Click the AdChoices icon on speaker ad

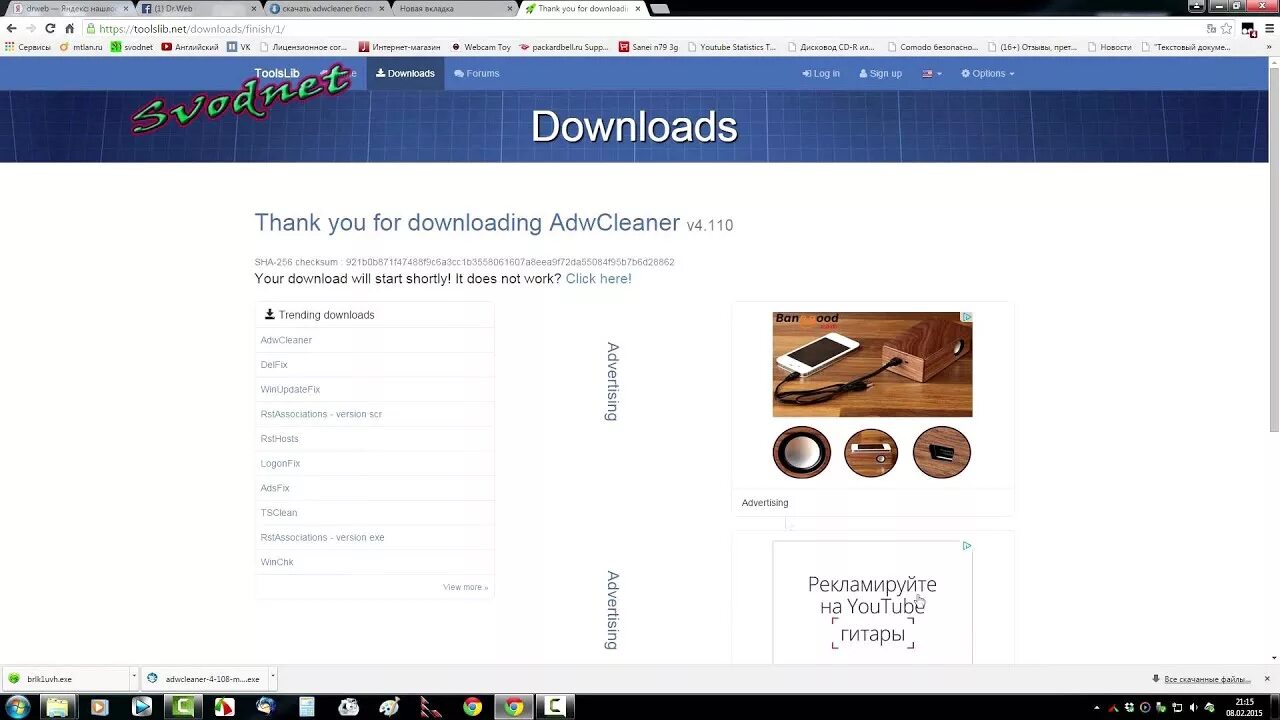[967, 317]
